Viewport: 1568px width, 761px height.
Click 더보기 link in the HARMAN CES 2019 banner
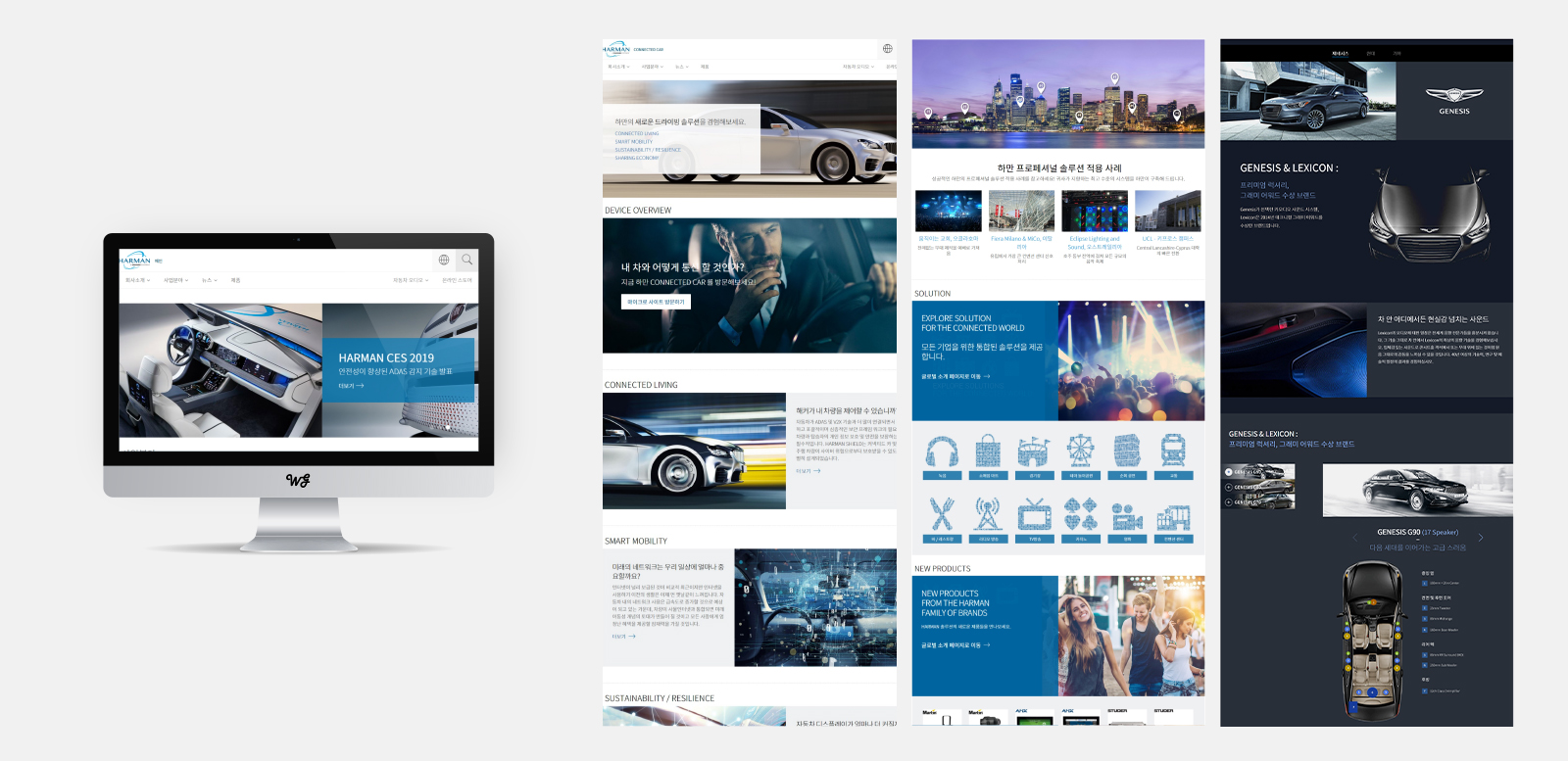(x=351, y=386)
